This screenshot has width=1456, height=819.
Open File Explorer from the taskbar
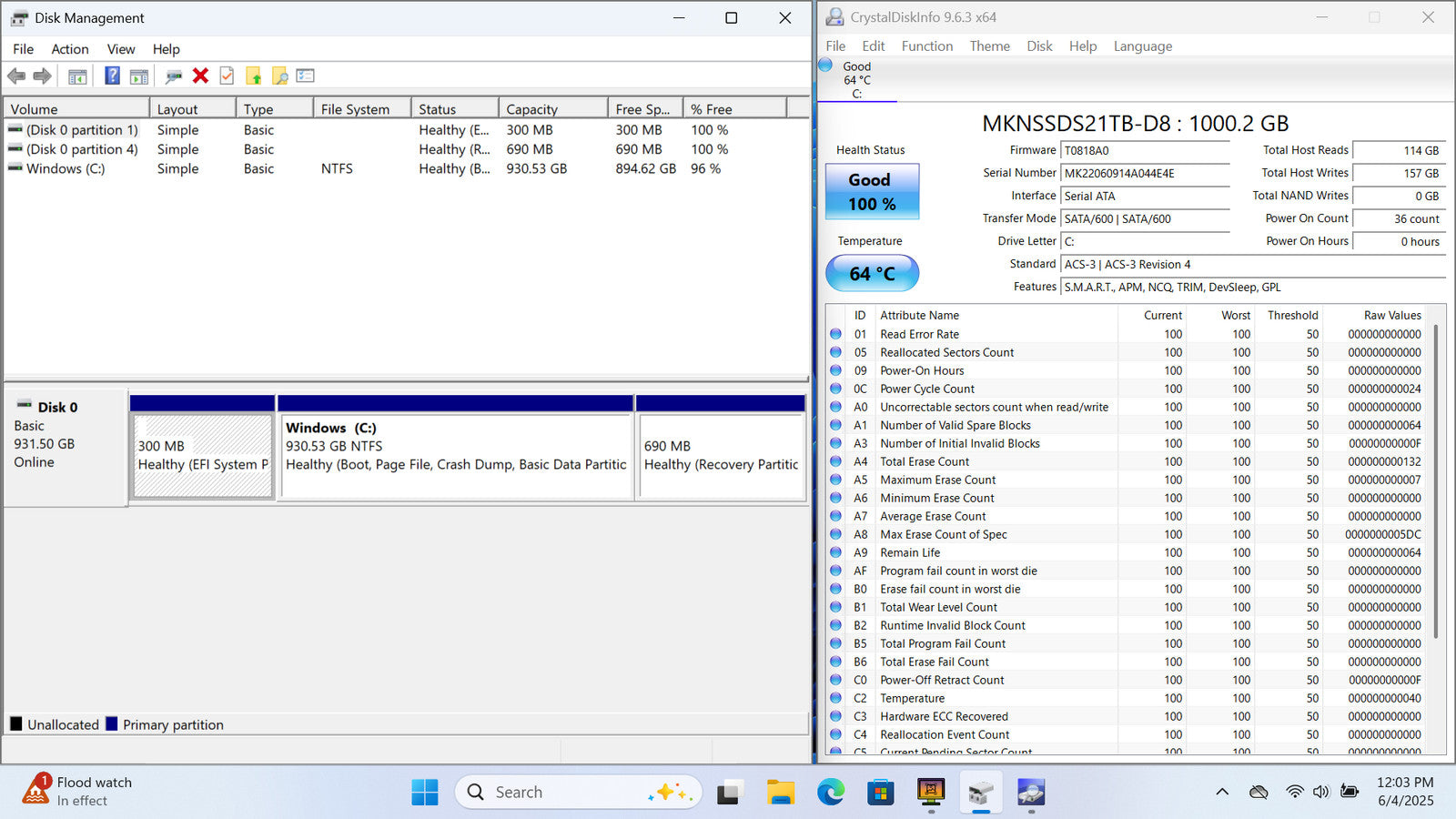click(x=780, y=793)
